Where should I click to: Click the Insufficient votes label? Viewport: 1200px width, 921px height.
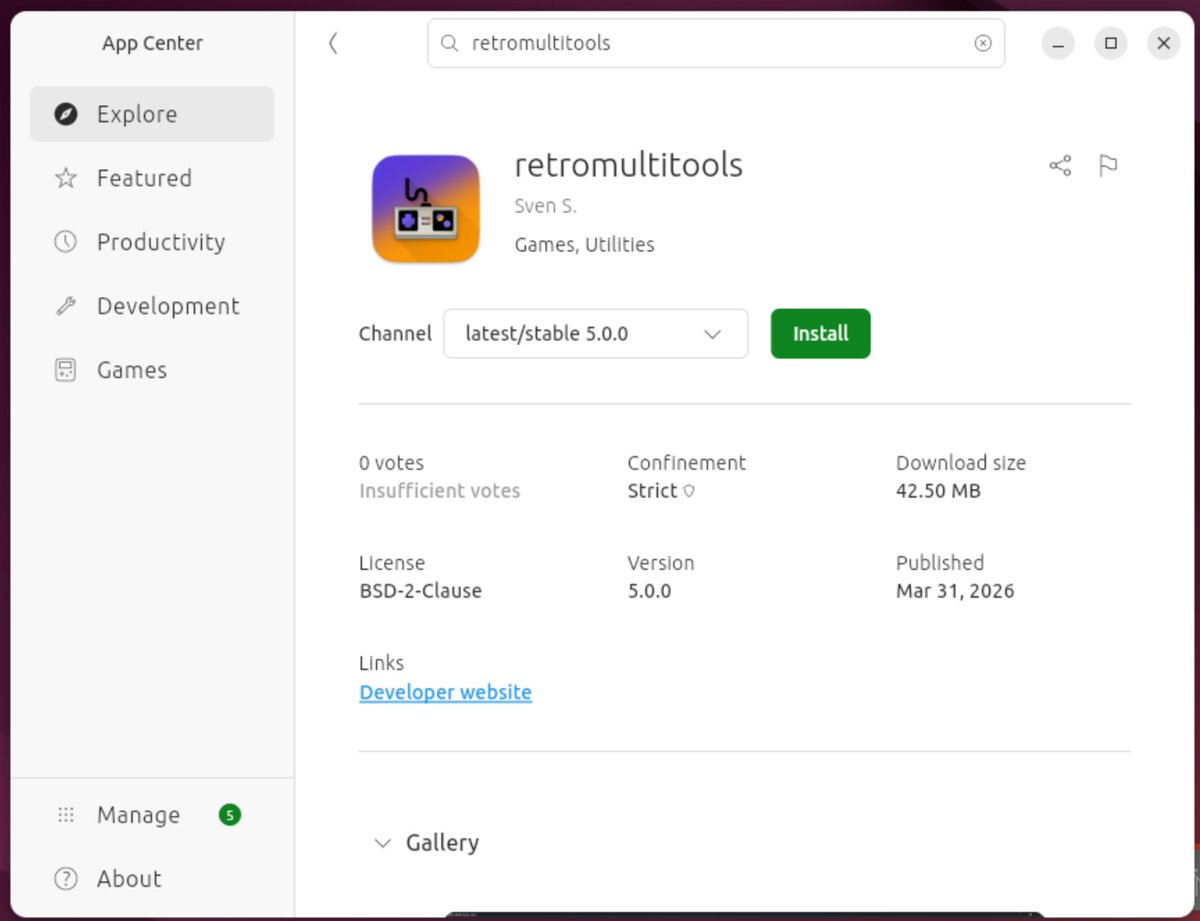[x=440, y=491]
